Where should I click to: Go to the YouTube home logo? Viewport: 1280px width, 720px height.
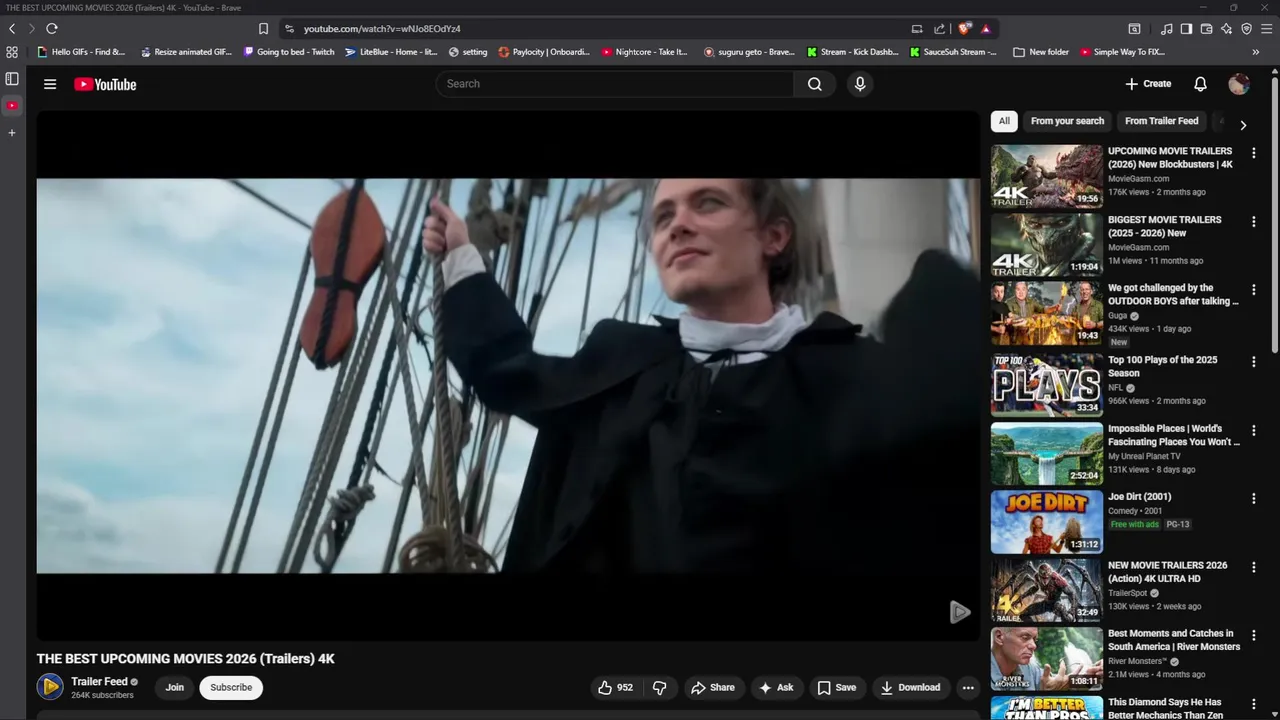point(105,84)
